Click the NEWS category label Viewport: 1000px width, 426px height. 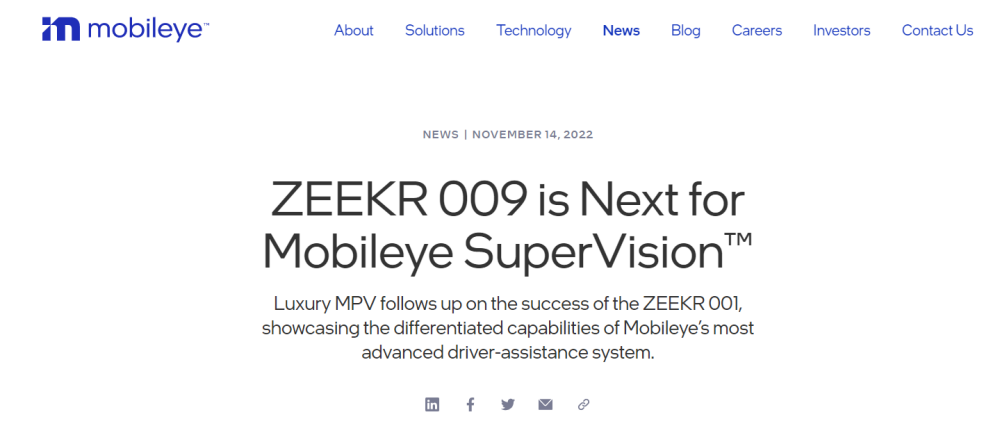click(x=441, y=135)
